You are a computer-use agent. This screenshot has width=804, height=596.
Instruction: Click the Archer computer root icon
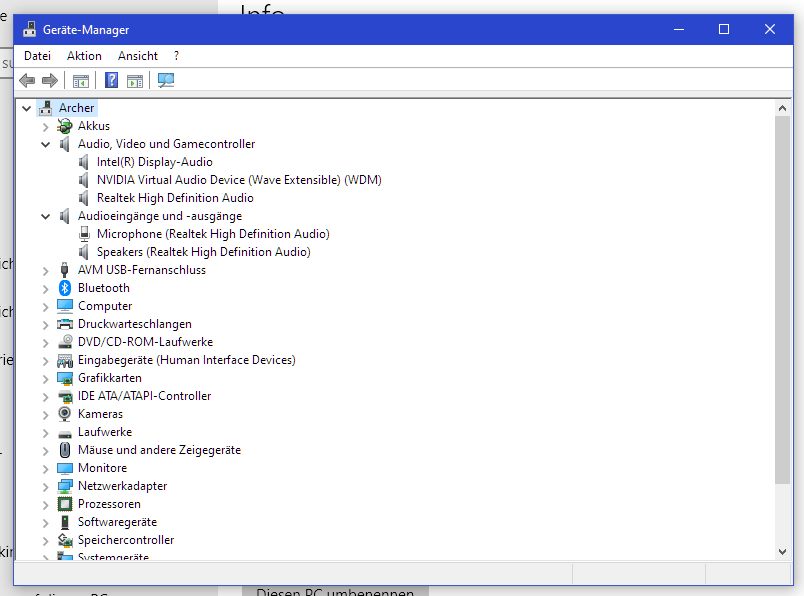click(46, 108)
